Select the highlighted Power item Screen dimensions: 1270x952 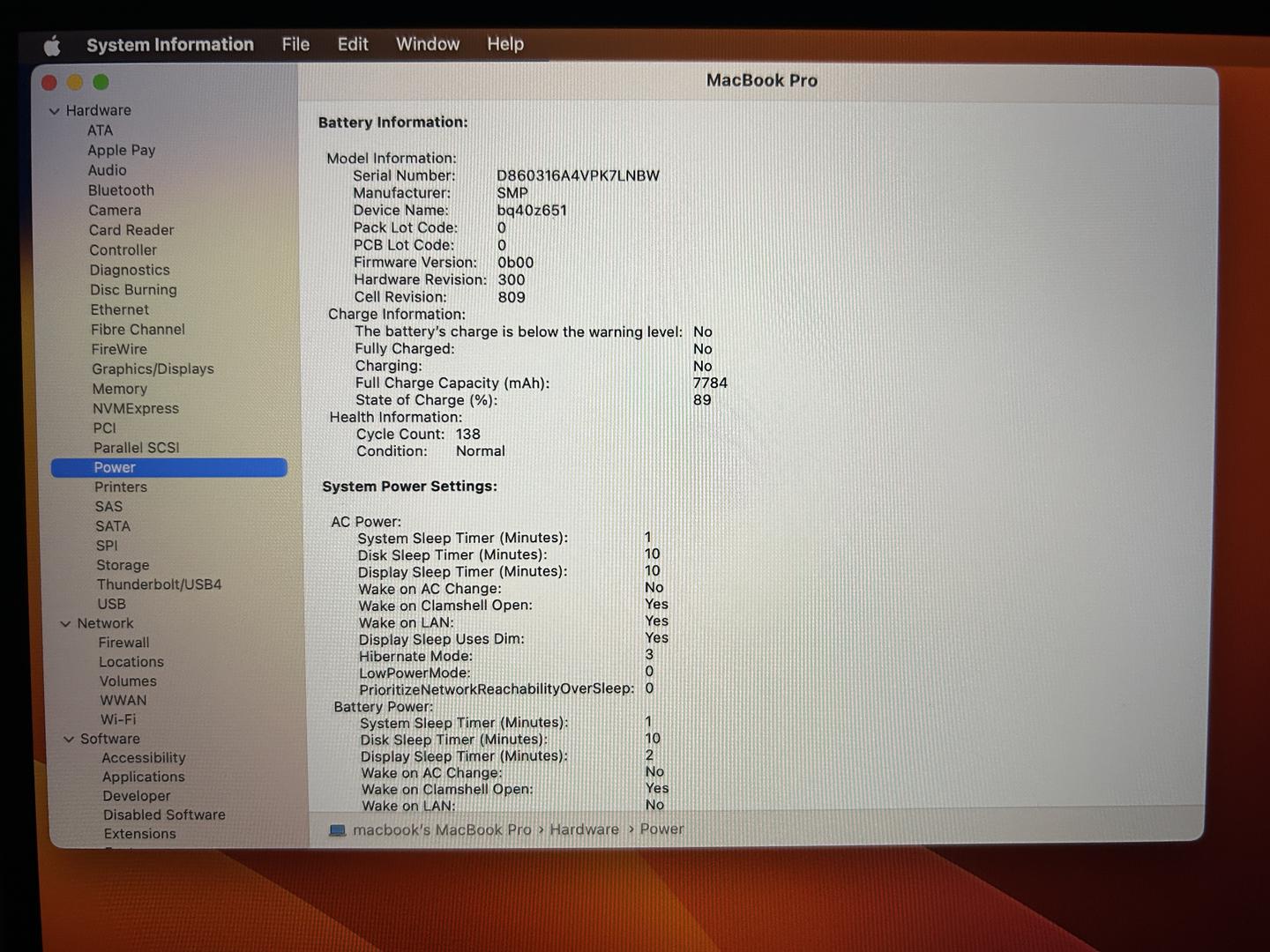[169, 467]
